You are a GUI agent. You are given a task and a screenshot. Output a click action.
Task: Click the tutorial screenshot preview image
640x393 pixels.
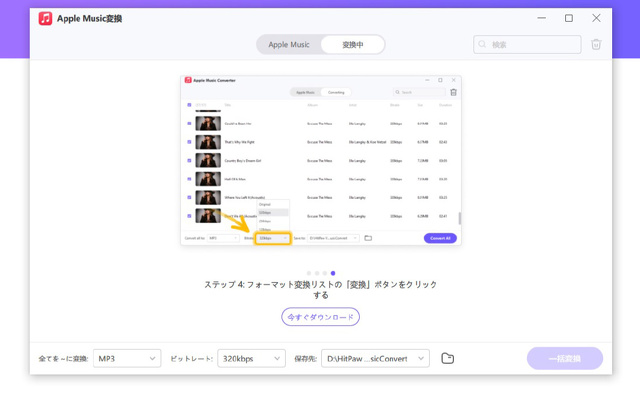pos(321,160)
